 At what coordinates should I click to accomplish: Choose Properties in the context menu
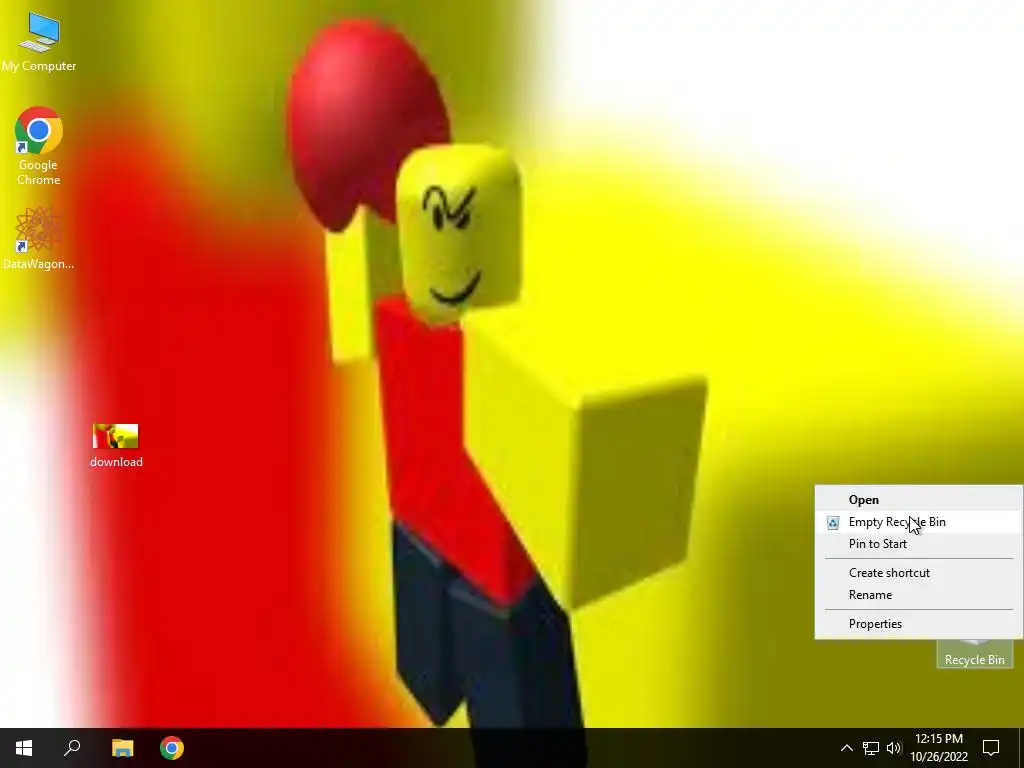(x=918, y=624)
